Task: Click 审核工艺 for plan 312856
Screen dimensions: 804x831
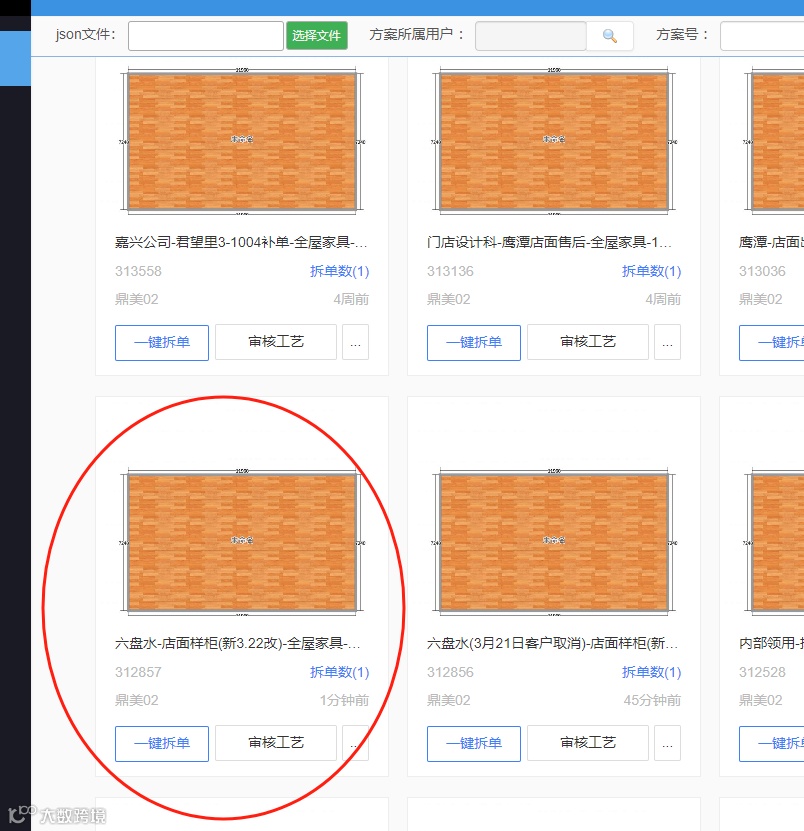Action: click(588, 744)
